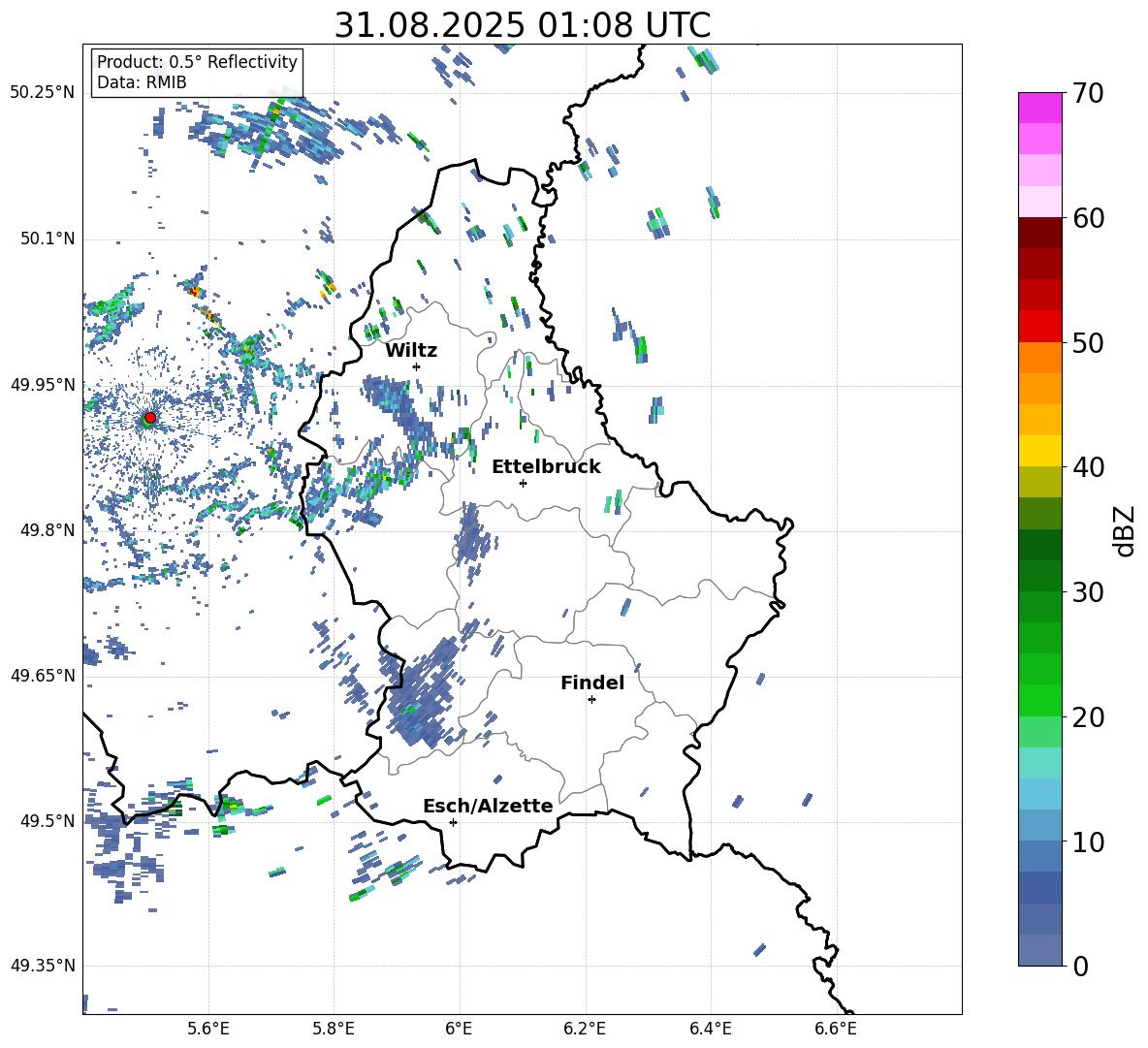
Task: Select the Esch/Alzette city label
Action: [488, 806]
